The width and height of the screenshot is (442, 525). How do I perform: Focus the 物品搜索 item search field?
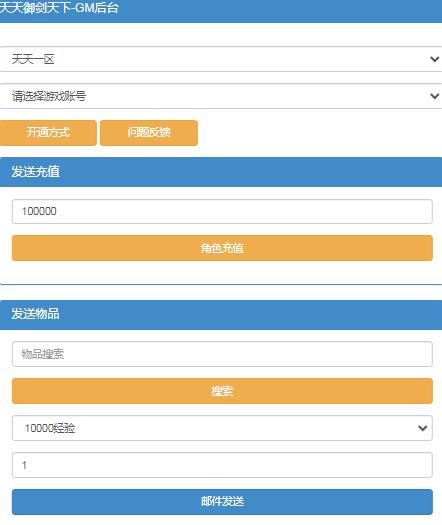pyautogui.click(x=222, y=354)
